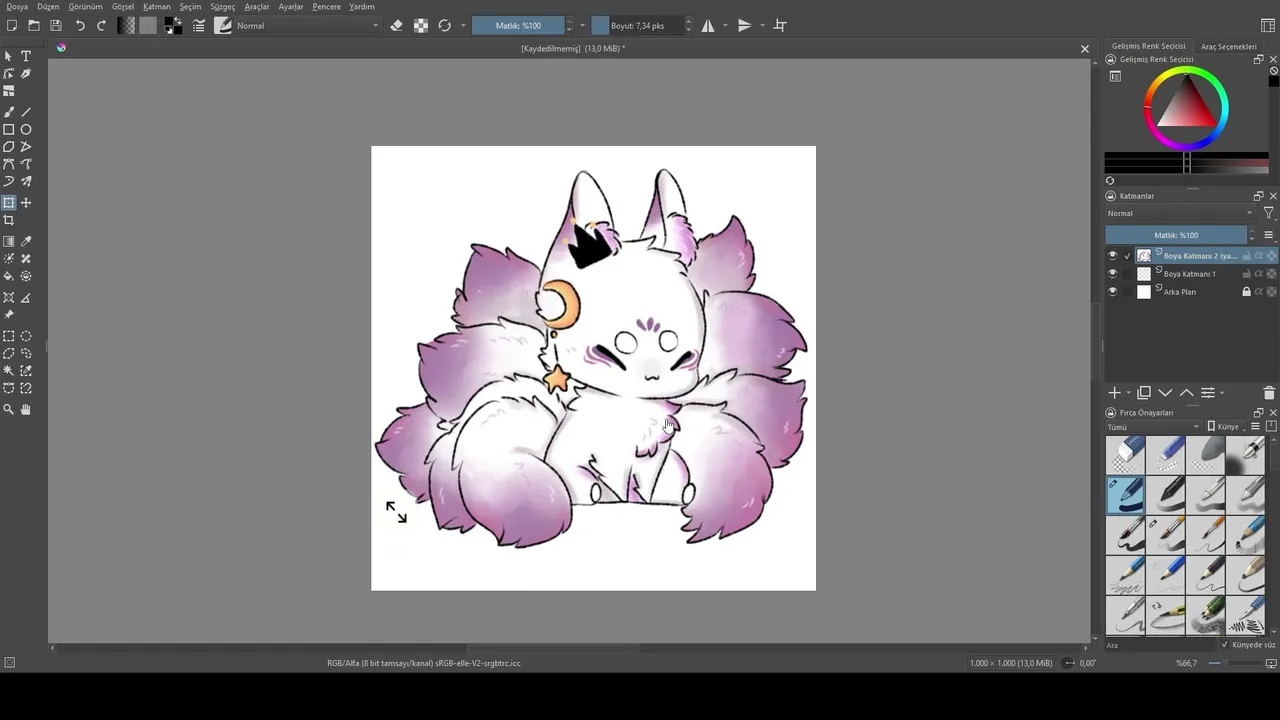Open the layer options menu button
The image size is (1280, 720).
(1269, 235)
